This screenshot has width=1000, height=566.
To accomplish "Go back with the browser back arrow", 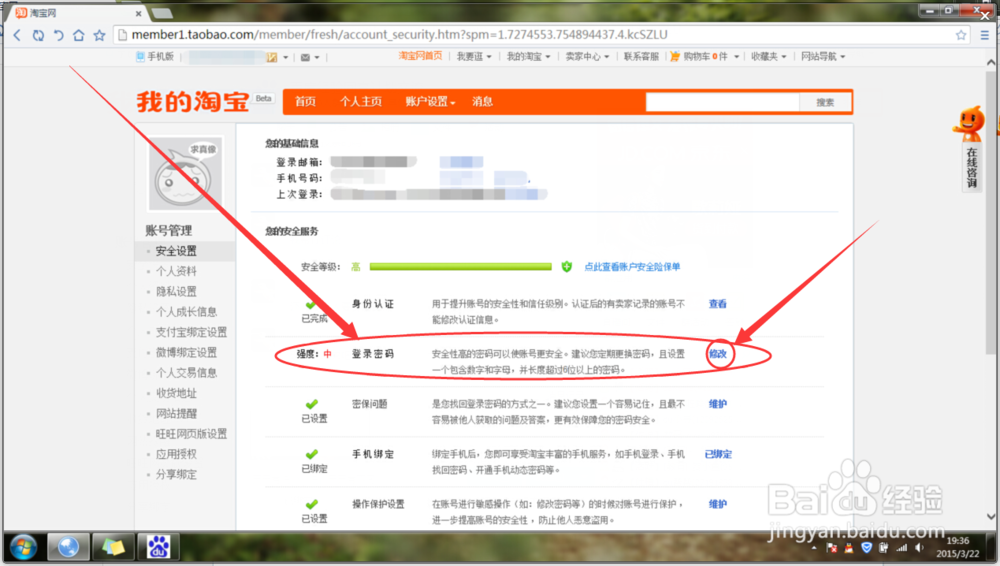I will (x=17, y=35).
